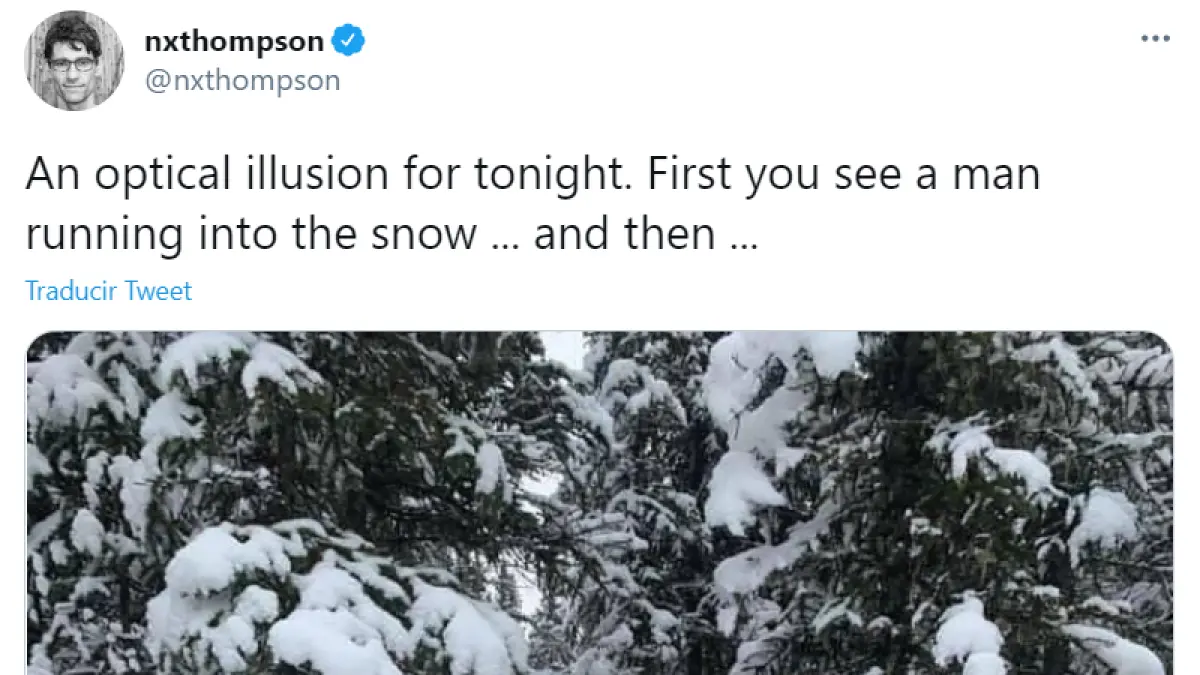Click the bold nxthompson display name
The width and height of the screenshot is (1200, 675).
point(234,42)
